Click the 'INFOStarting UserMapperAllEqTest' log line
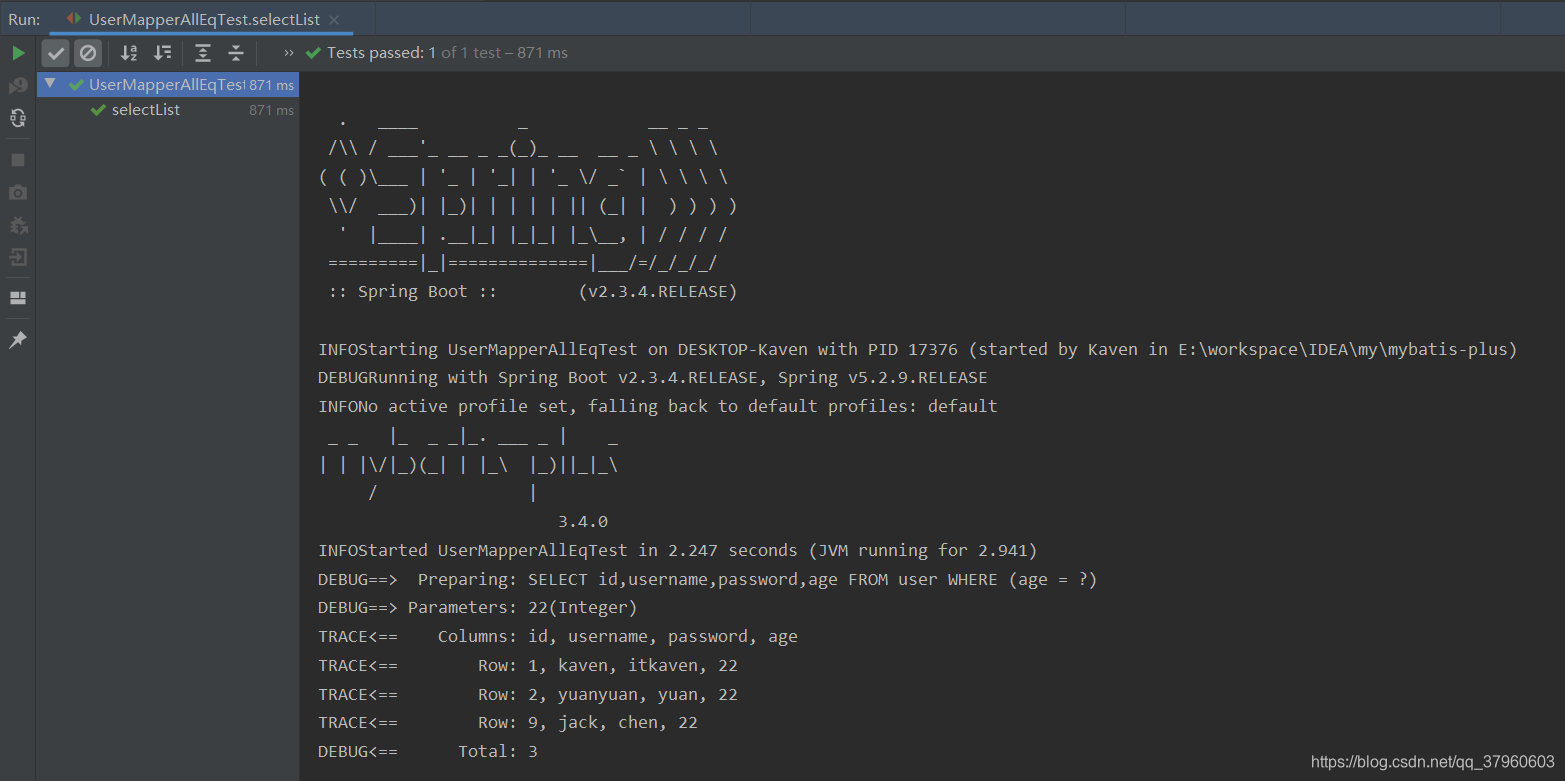 click(x=918, y=350)
